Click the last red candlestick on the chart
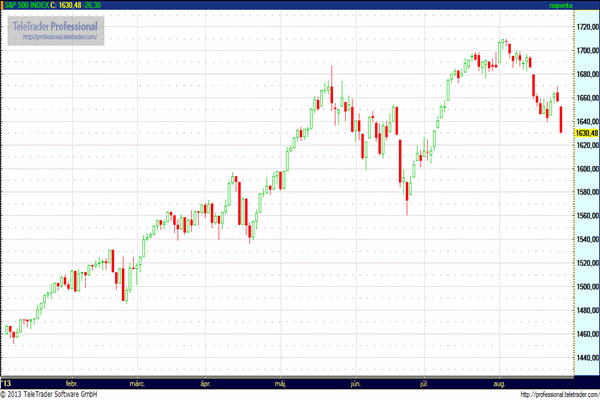Viewport: 600px width, 400px height. [x=561, y=119]
